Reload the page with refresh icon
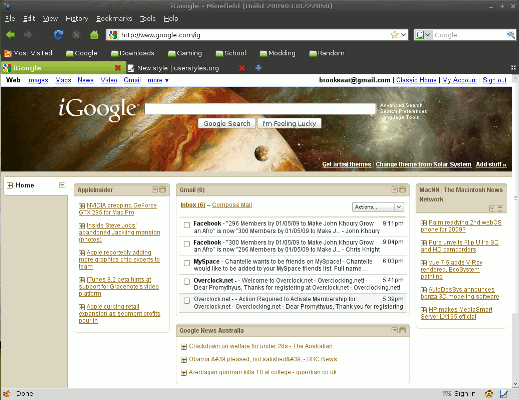 [58, 35]
